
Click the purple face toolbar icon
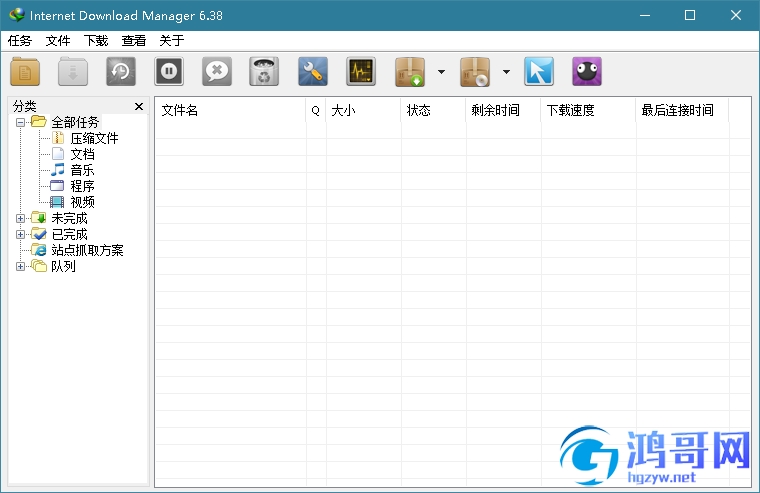click(586, 72)
